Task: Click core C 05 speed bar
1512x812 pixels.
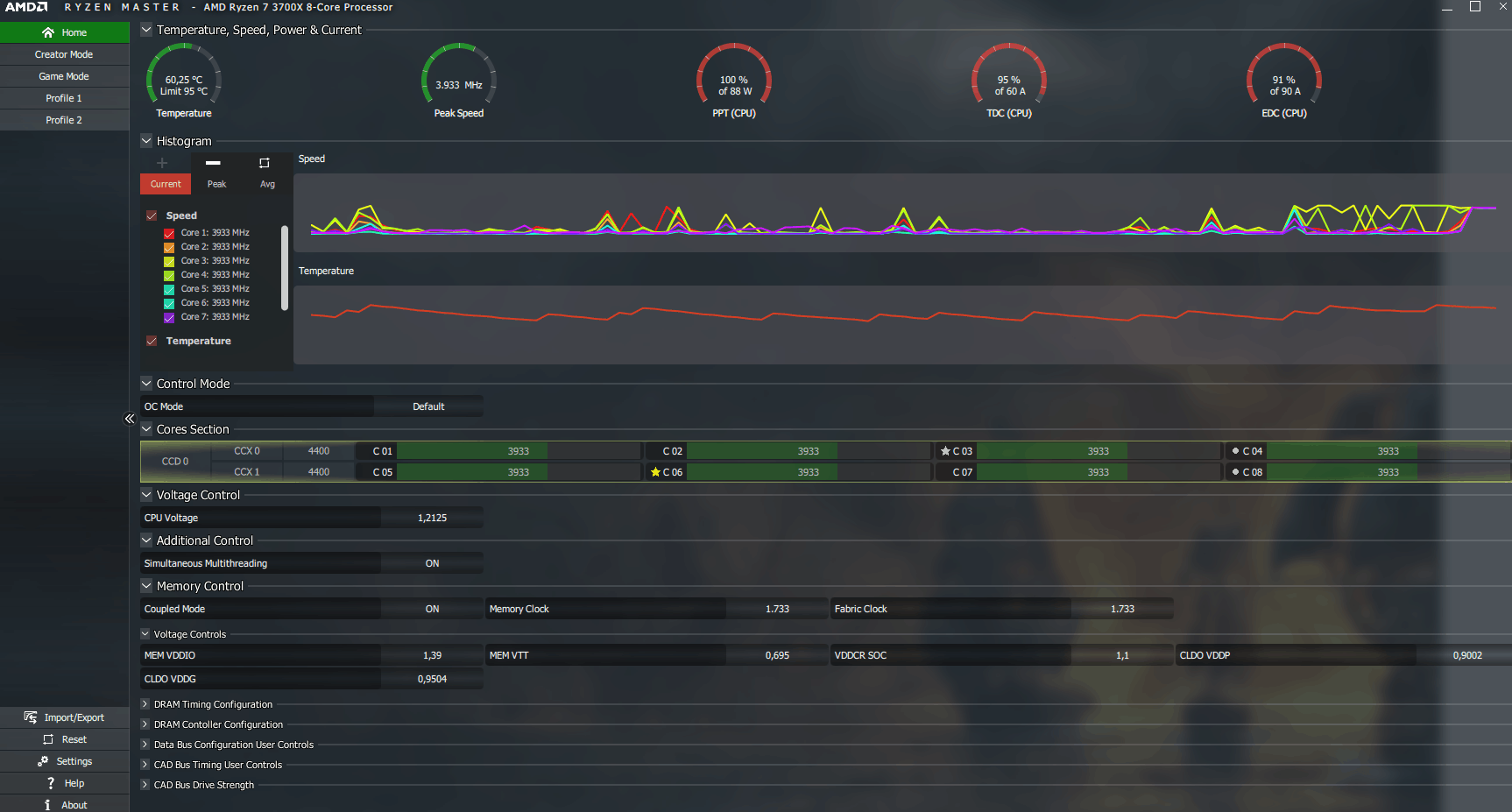Action: (x=519, y=472)
